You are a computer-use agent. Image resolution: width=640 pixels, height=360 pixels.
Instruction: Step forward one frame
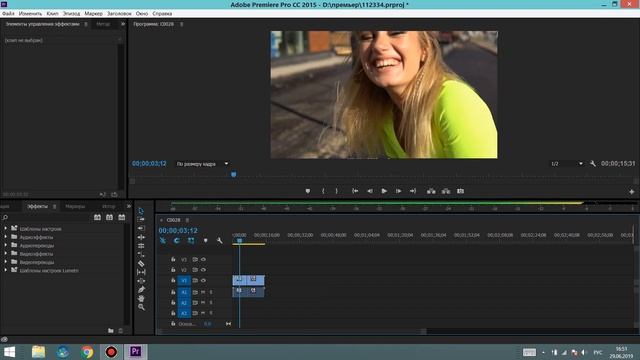tap(398, 191)
